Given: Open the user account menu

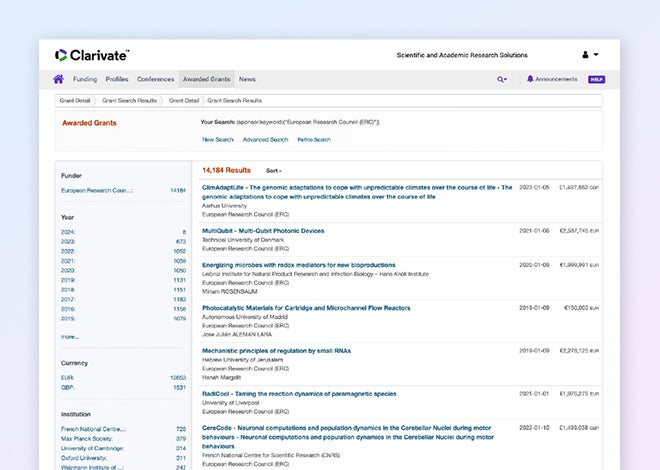Looking at the screenshot, I should click(x=589, y=55).
